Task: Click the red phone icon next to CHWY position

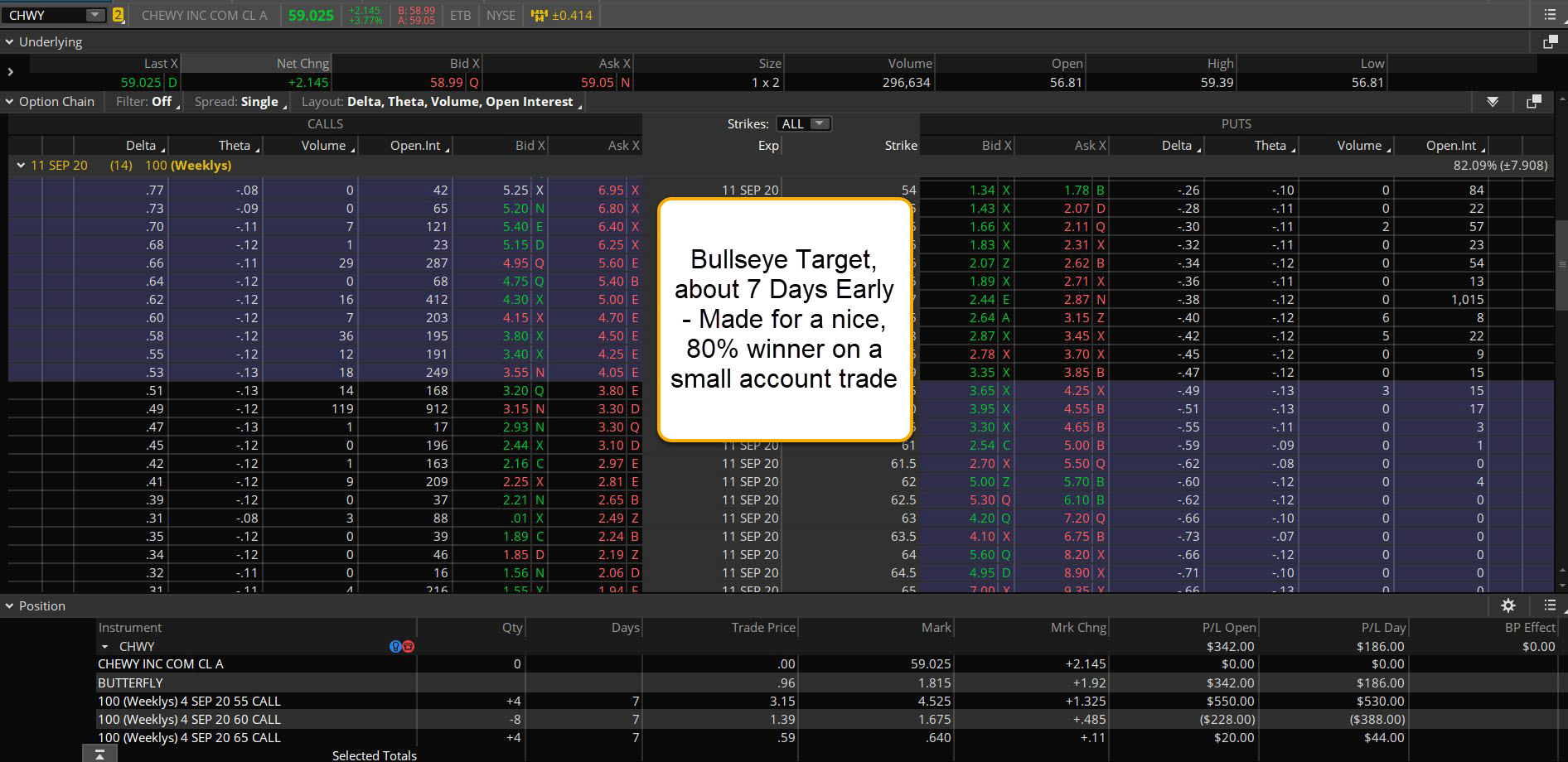Action: pyautogui.click(x=408, y=646)
